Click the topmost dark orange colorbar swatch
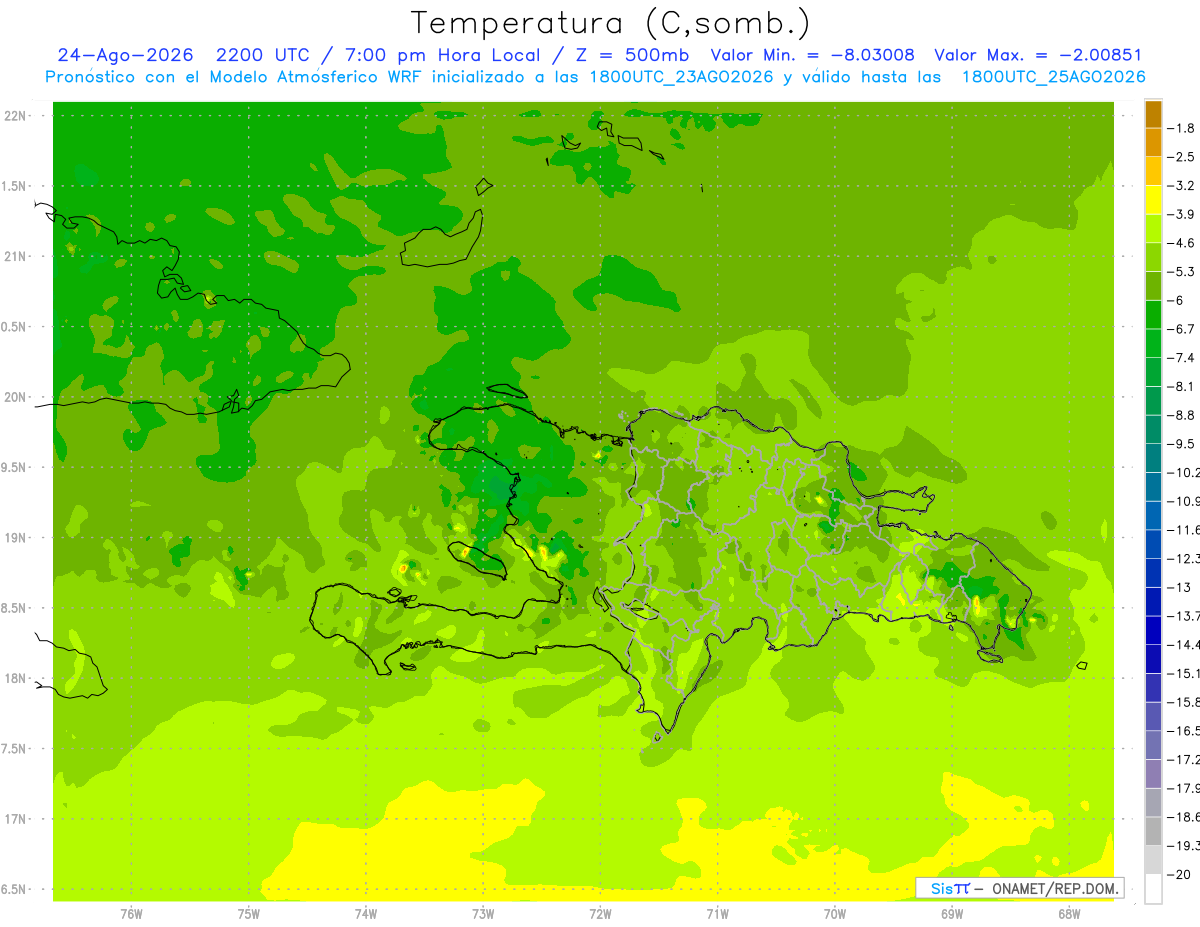The width and height of the screenshot is (1200, 927). tap(1153, 114)
